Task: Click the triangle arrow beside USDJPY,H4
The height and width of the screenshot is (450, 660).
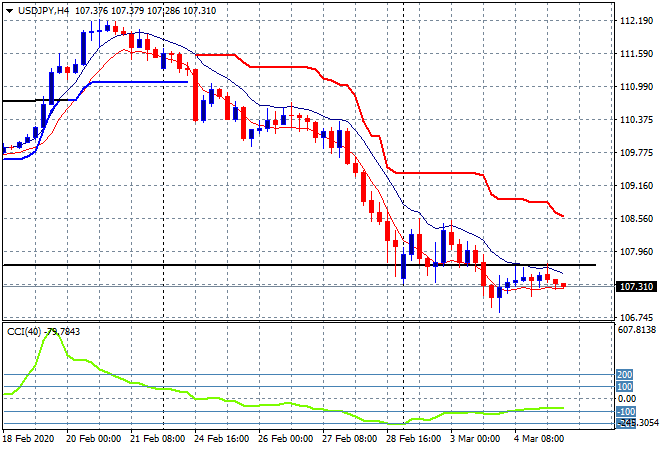Action: point(10,11)
